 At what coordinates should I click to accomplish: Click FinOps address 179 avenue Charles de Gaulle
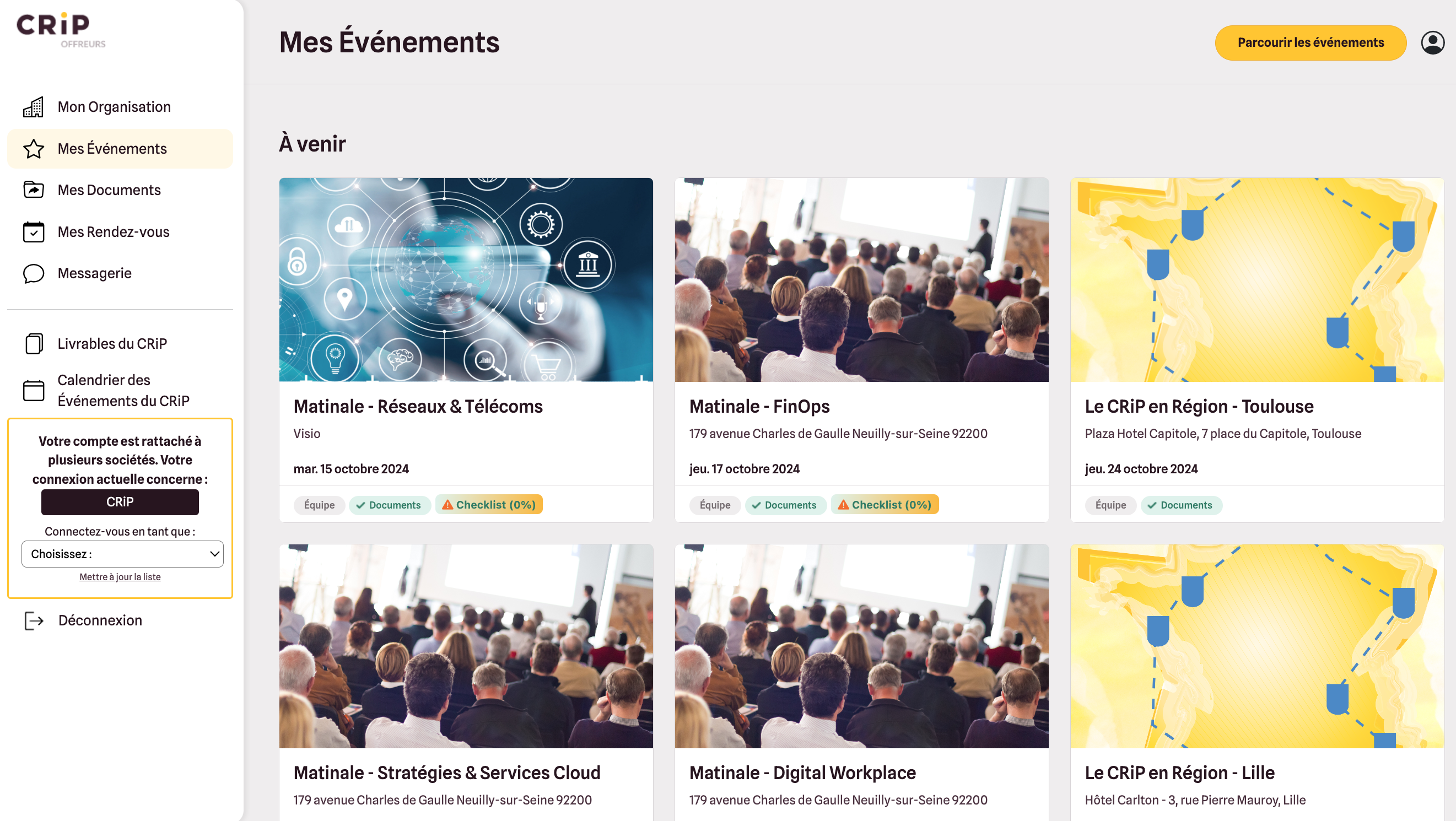pyautogui.click(x=838, y=434)
